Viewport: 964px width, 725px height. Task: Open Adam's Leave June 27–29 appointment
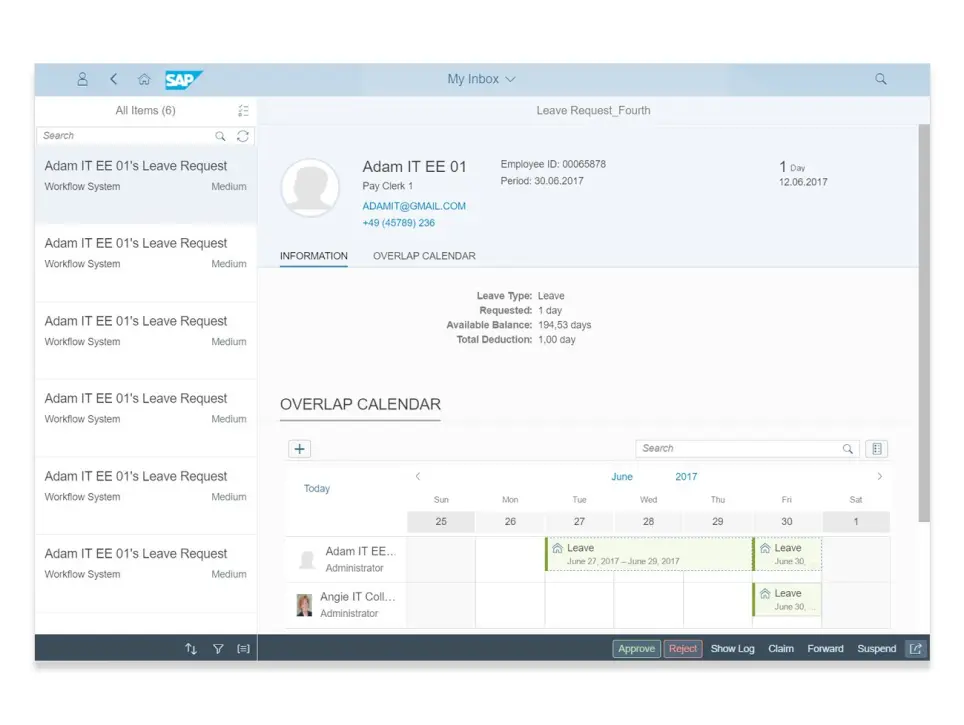(649, 554)
